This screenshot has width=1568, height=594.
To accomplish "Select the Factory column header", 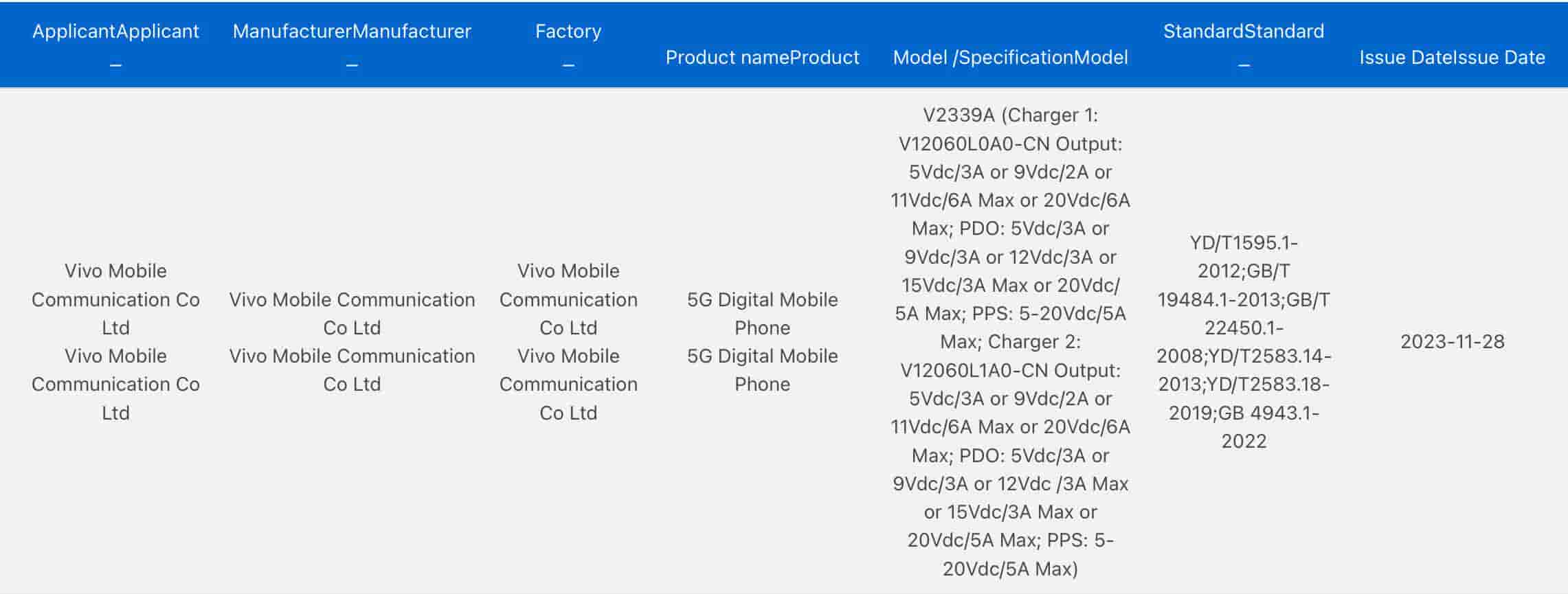I will click(x=568, y=32).
